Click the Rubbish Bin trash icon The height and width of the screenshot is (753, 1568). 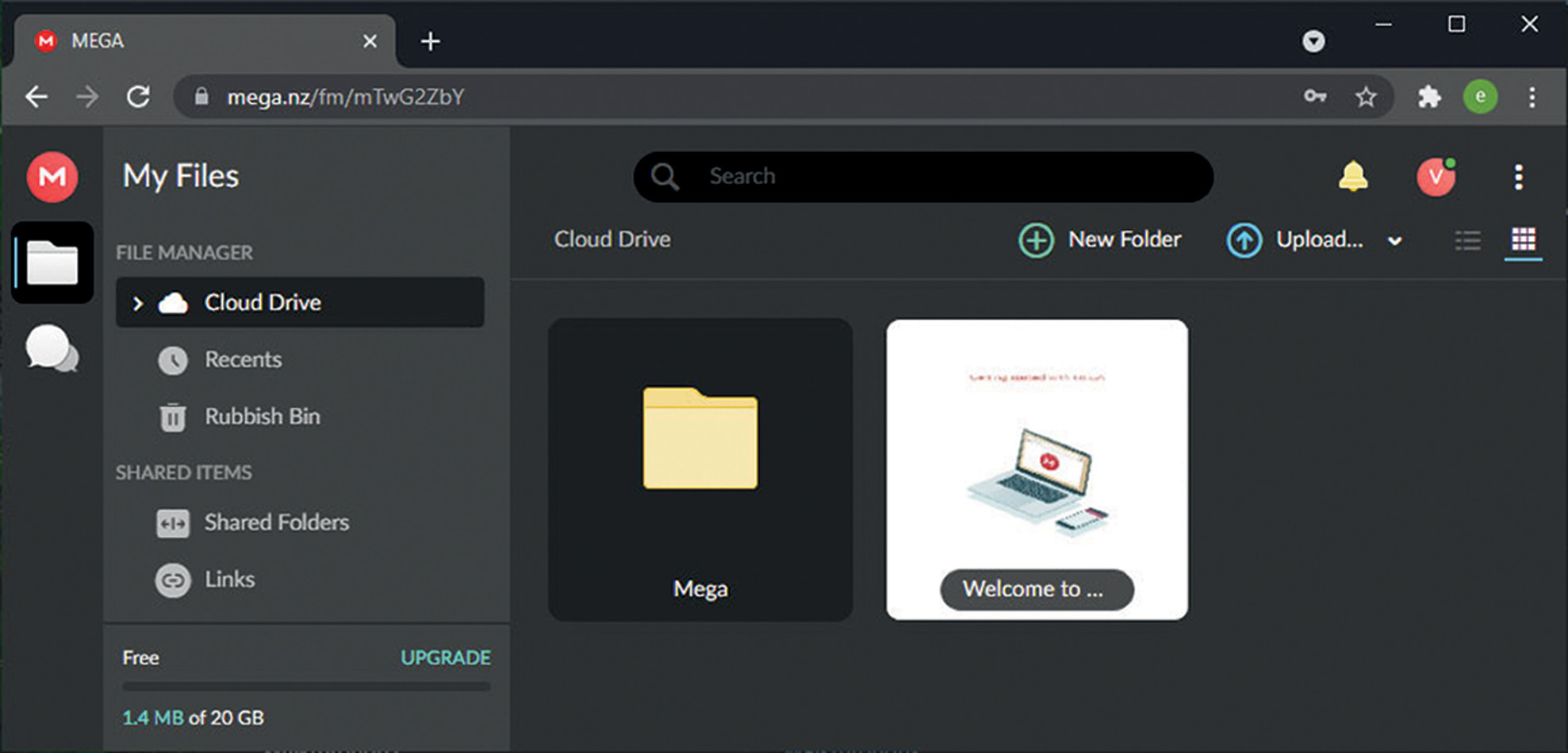173,417
